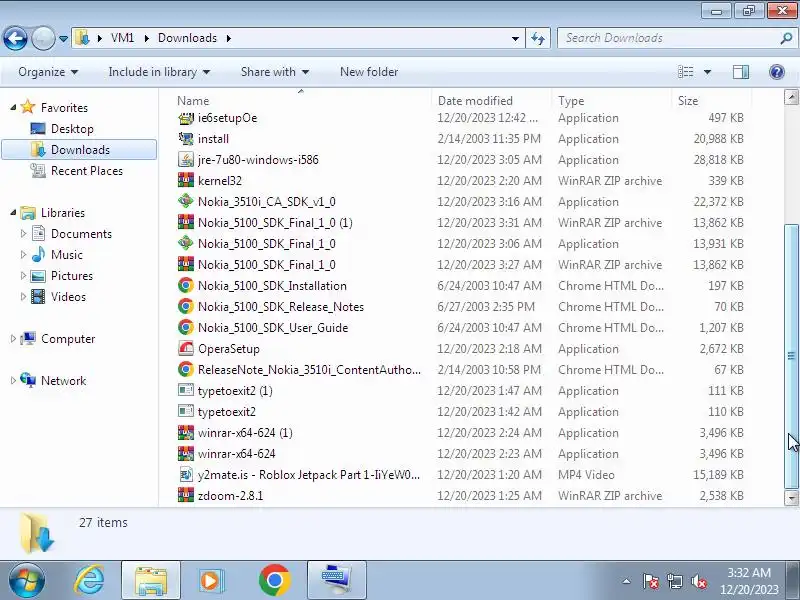Expand the Videos library

point(23,296)
